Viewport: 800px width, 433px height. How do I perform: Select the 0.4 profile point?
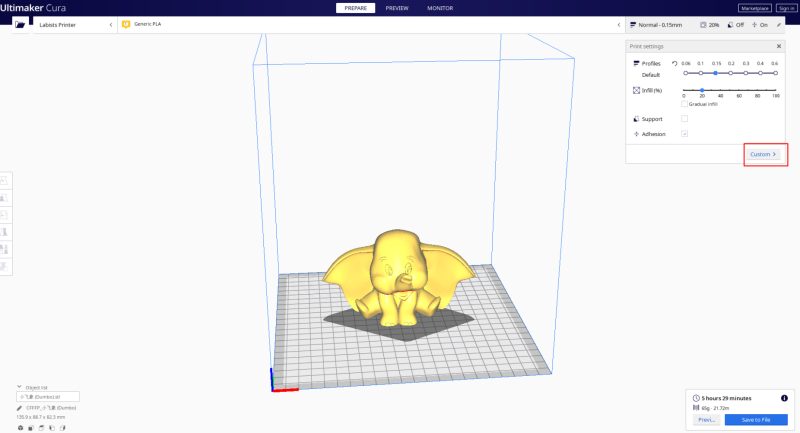coord(760,73)
